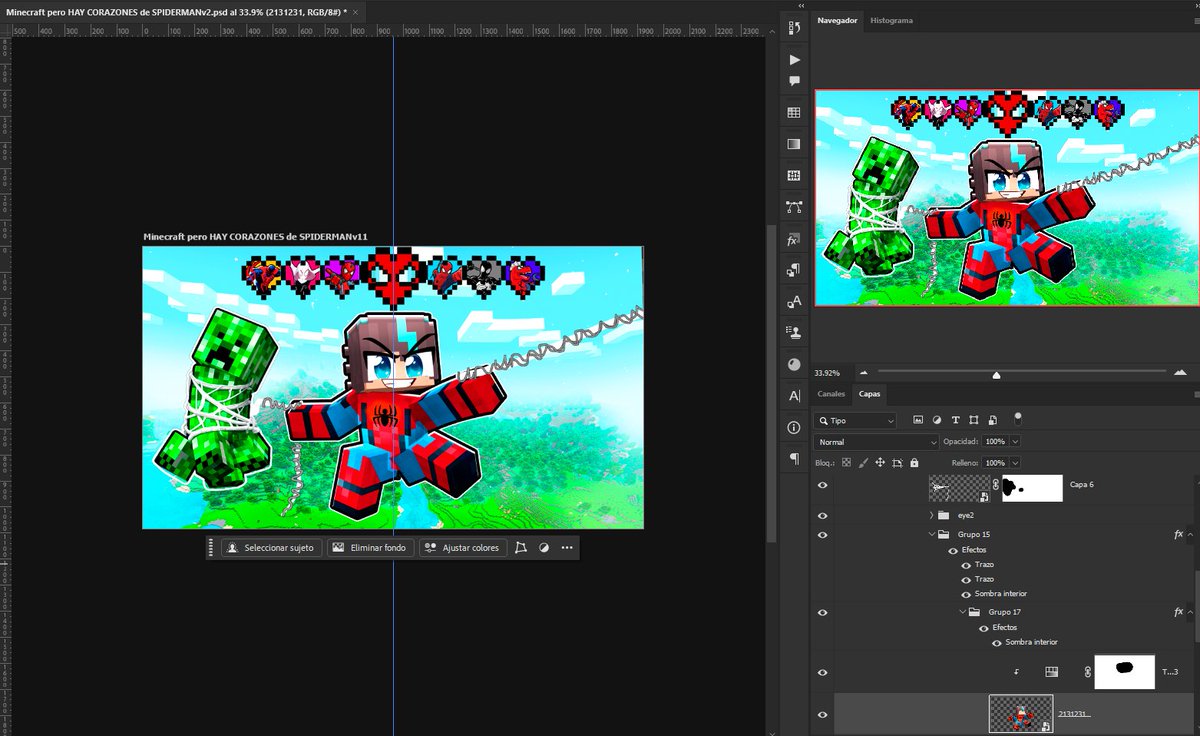Open the Info panel icon
Screen dimensions: 1200x736
(x=794, y=427)
